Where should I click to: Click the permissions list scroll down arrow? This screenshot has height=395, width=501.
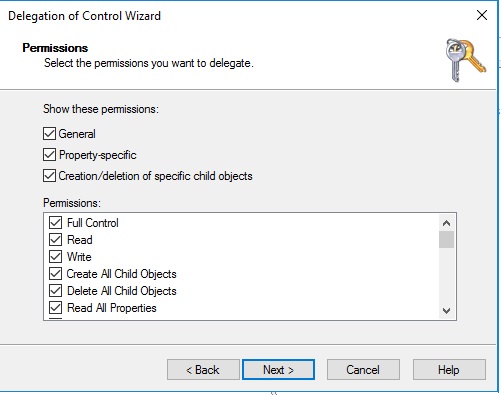tap(446, 311)
